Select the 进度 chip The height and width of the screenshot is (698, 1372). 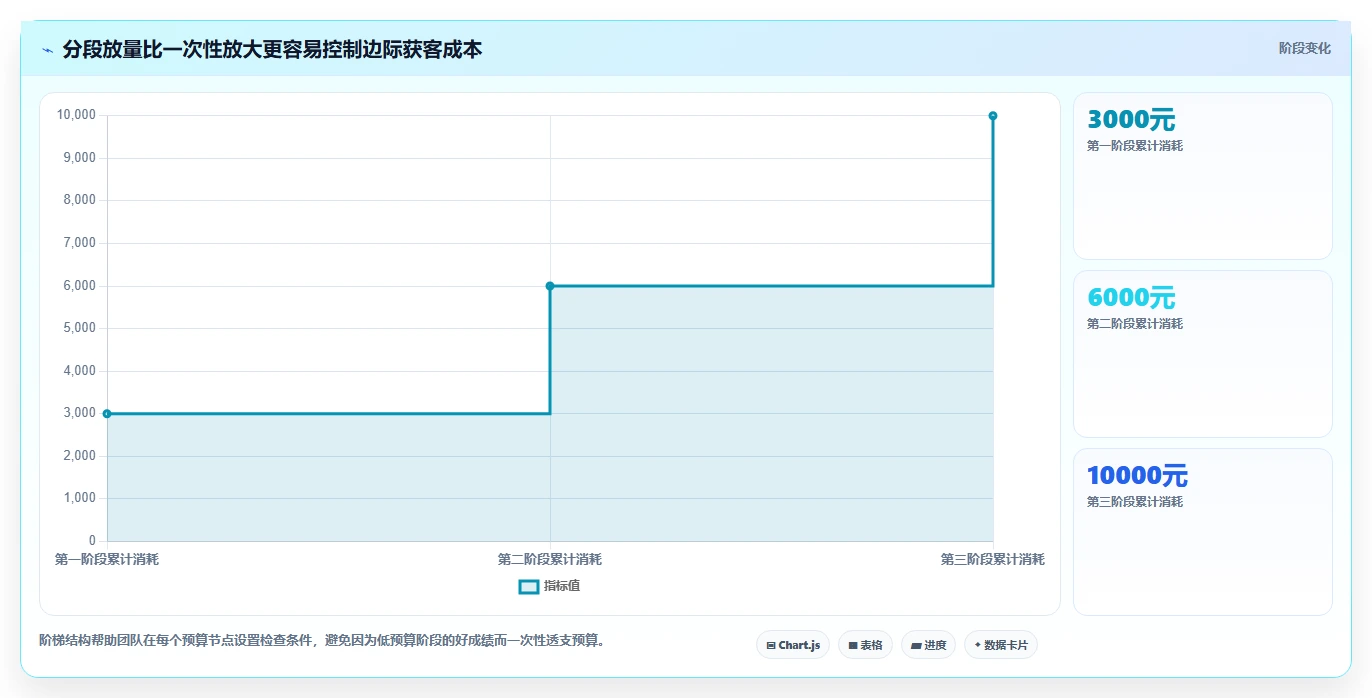(x=928, y=645)
